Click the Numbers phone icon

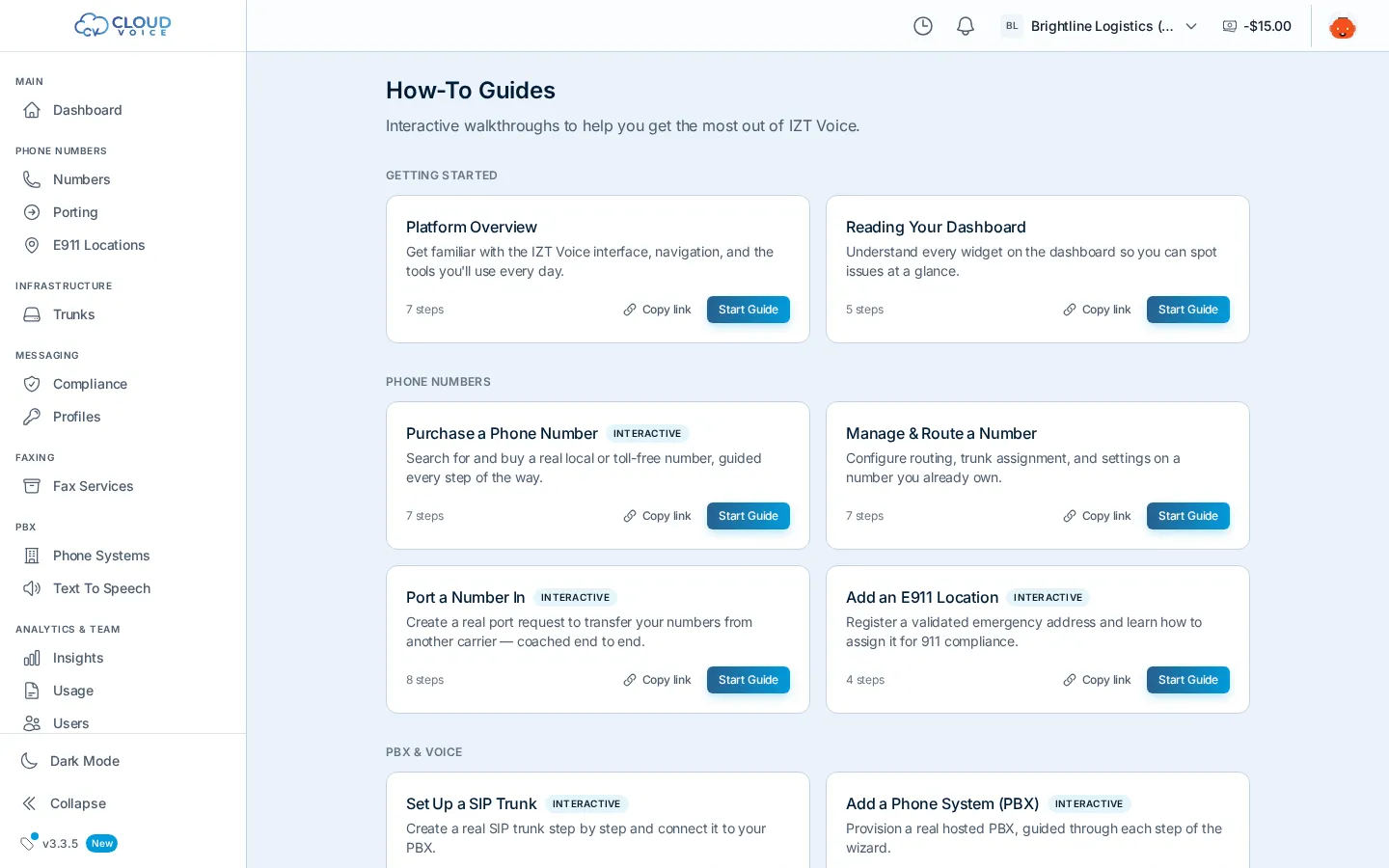[32, 179]
